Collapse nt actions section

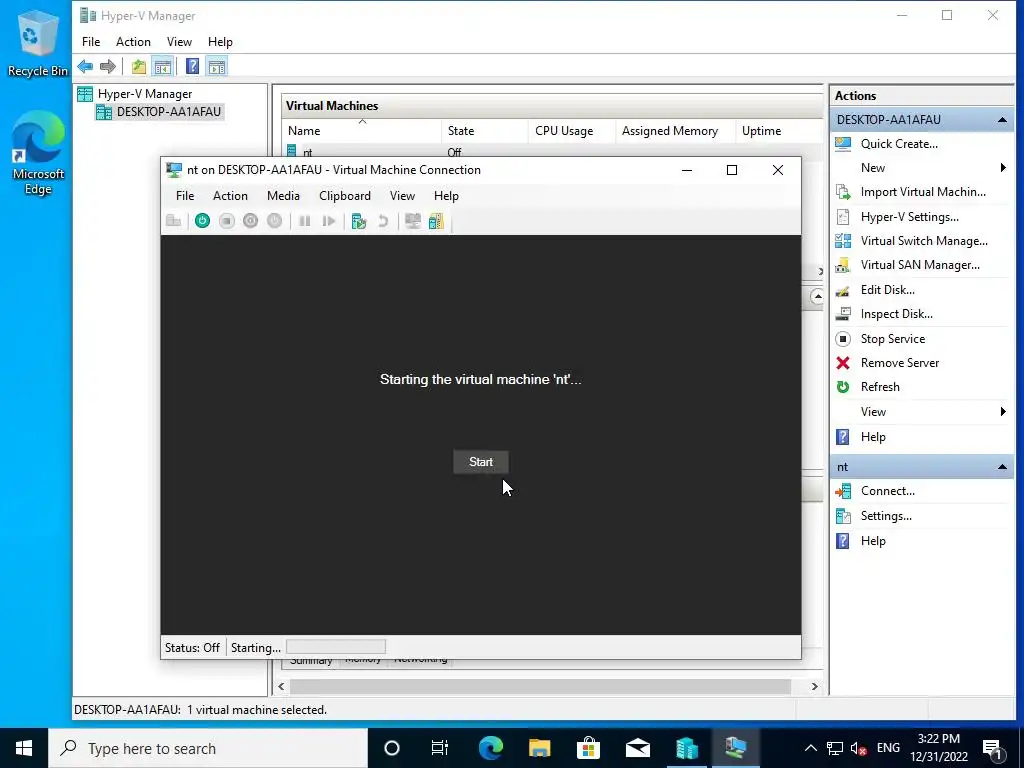(1002, 467)
